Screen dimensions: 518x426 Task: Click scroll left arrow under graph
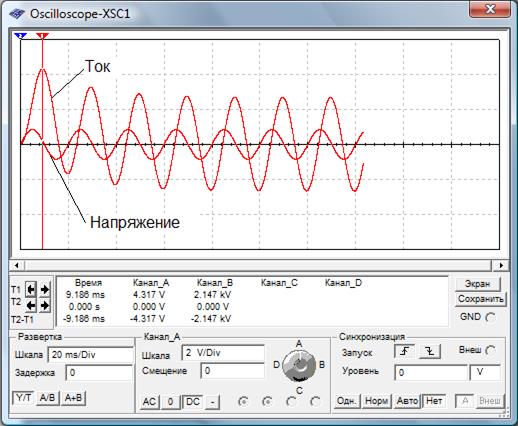pos(16,265)
